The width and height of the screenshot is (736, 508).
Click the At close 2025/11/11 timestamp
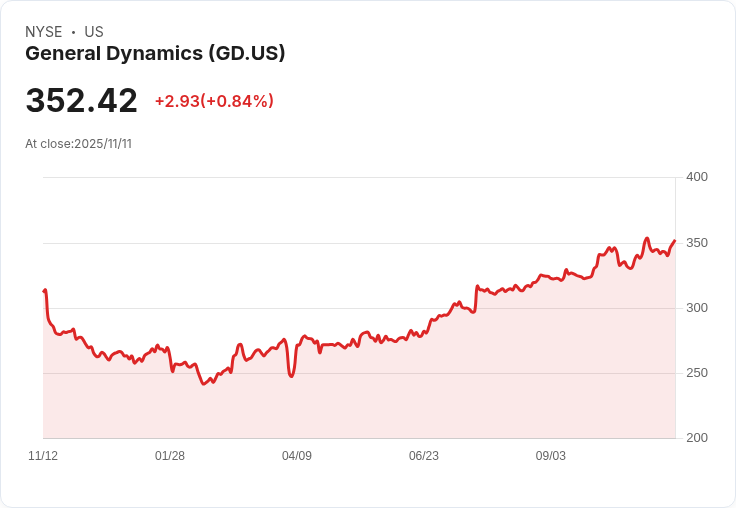78,144
